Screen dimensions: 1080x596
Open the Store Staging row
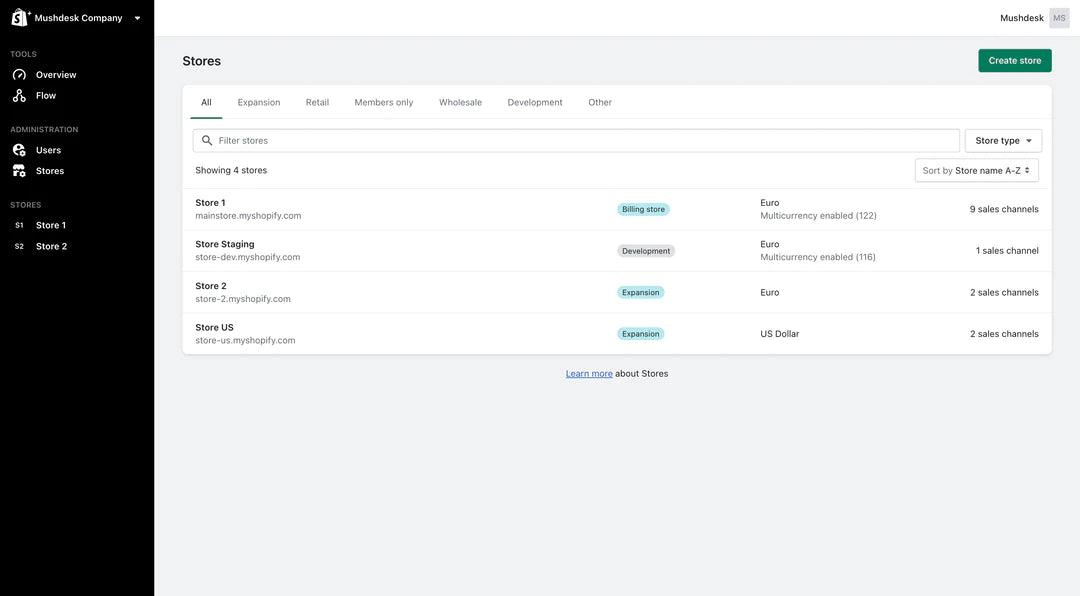225,245
